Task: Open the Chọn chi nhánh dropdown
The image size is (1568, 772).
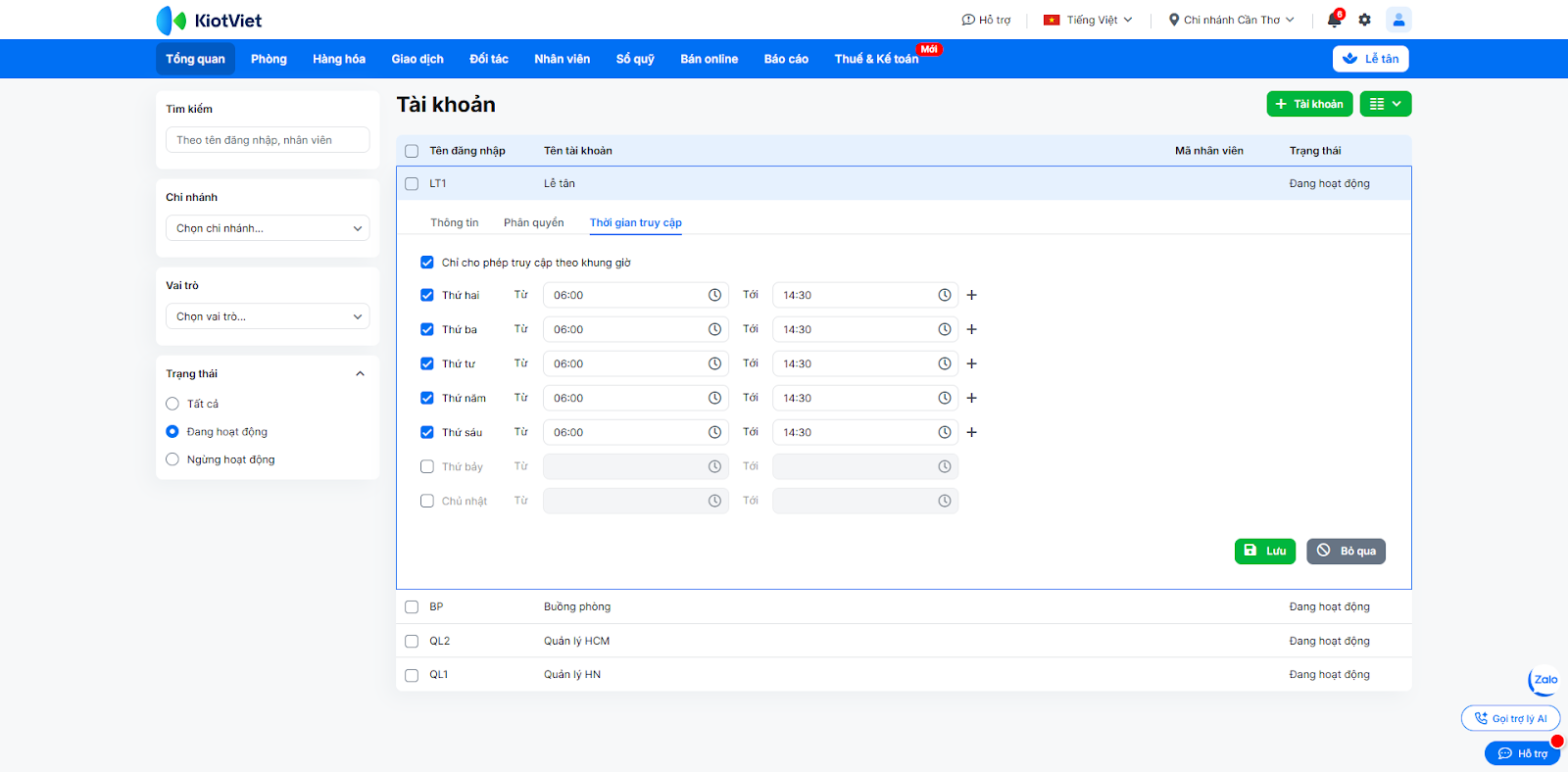Action: [268, 228]
